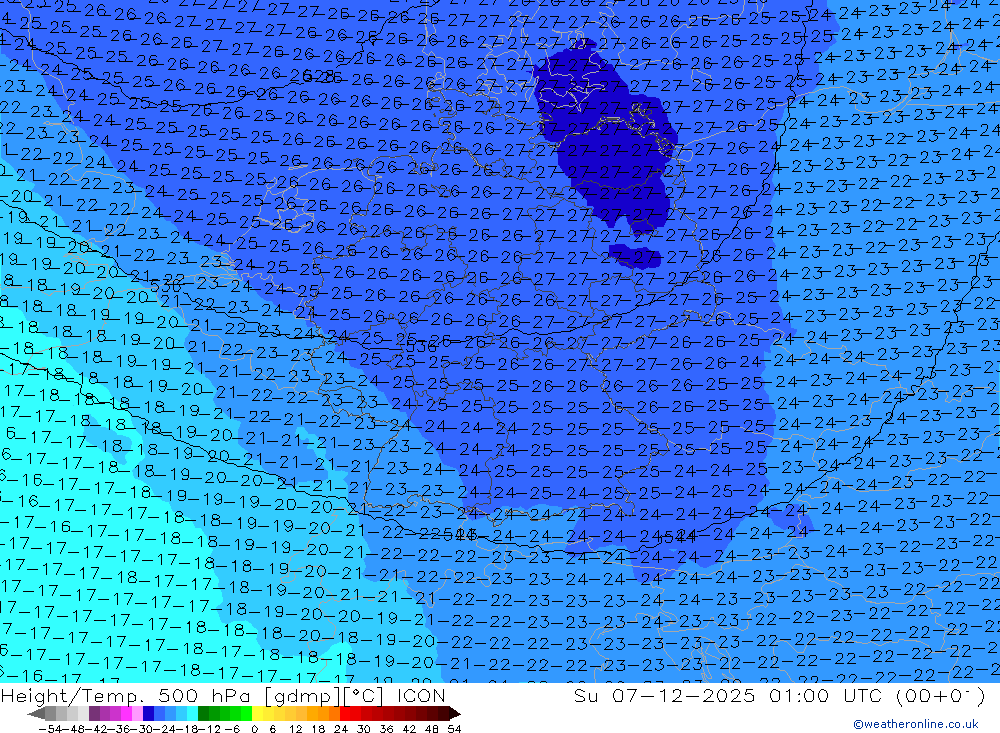Pick the yellow legend swatch at 0

258,713
